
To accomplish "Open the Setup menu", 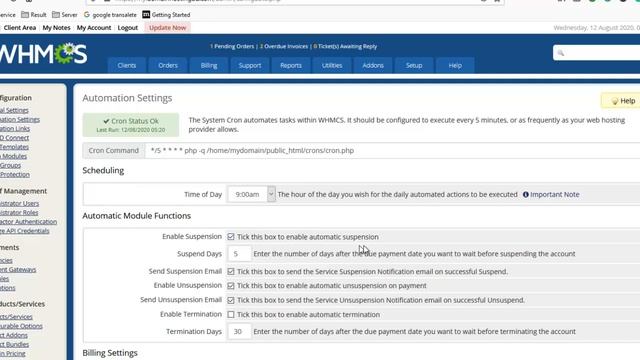I will coord(414,65).
